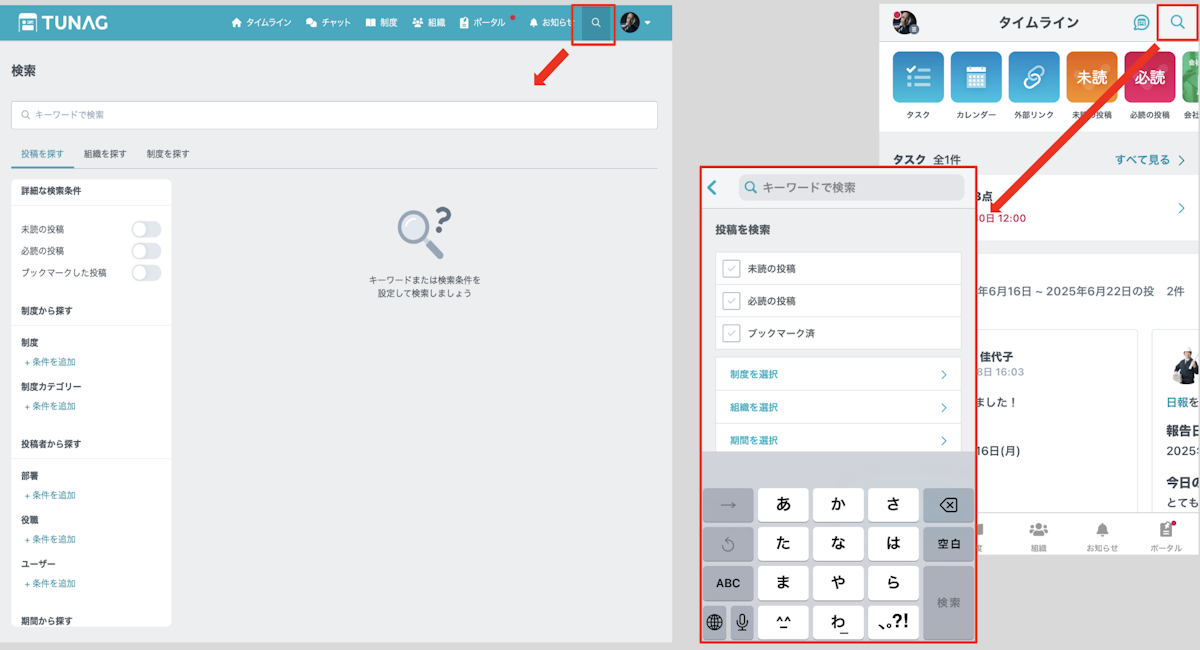Open the カレンダー tile icon

[x=975, y=78]
